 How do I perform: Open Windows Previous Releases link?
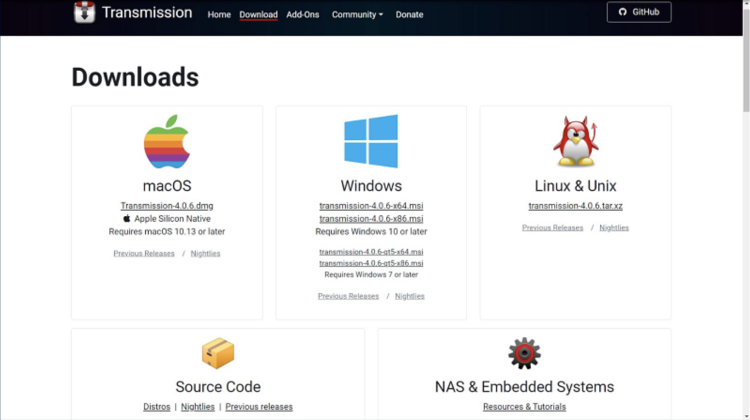(x=348, y=296)
